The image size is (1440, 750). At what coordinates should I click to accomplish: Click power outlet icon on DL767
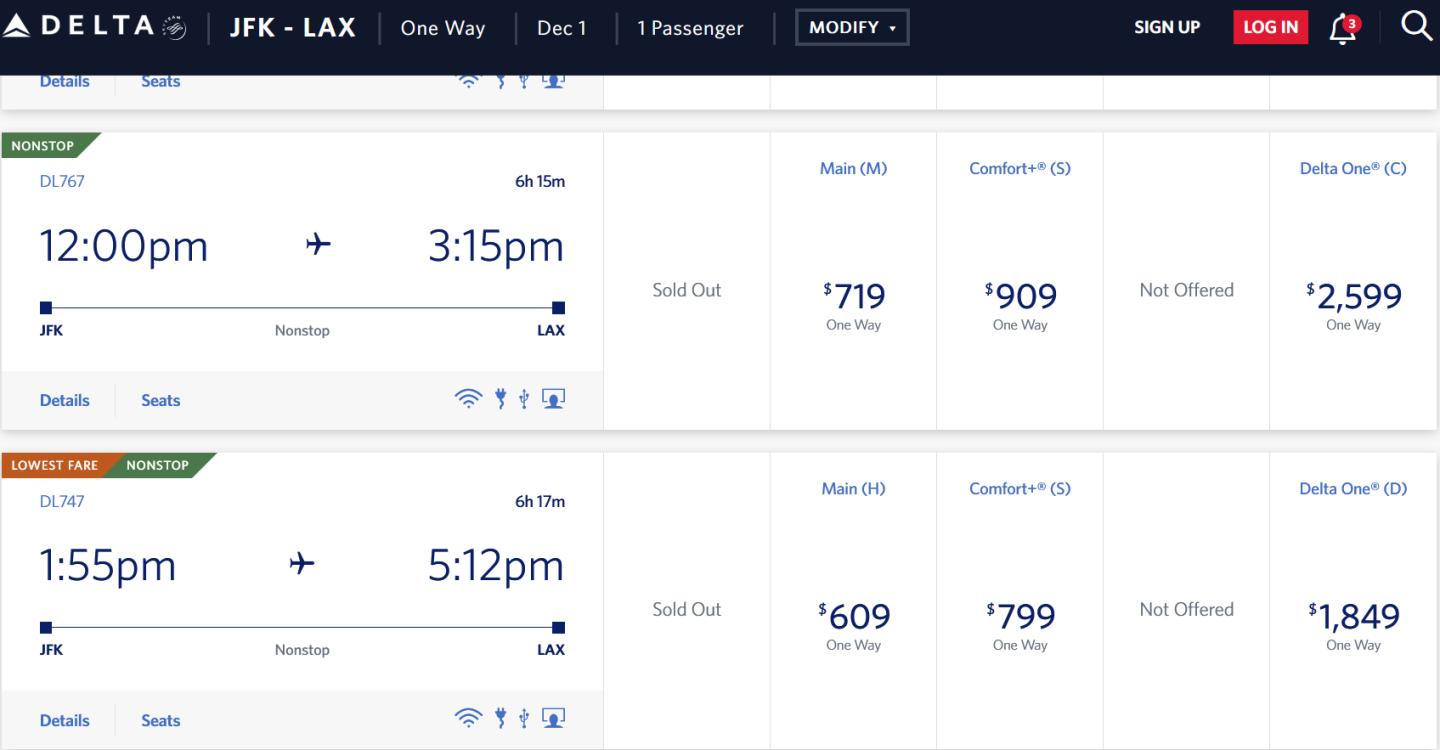pos(501,400)
